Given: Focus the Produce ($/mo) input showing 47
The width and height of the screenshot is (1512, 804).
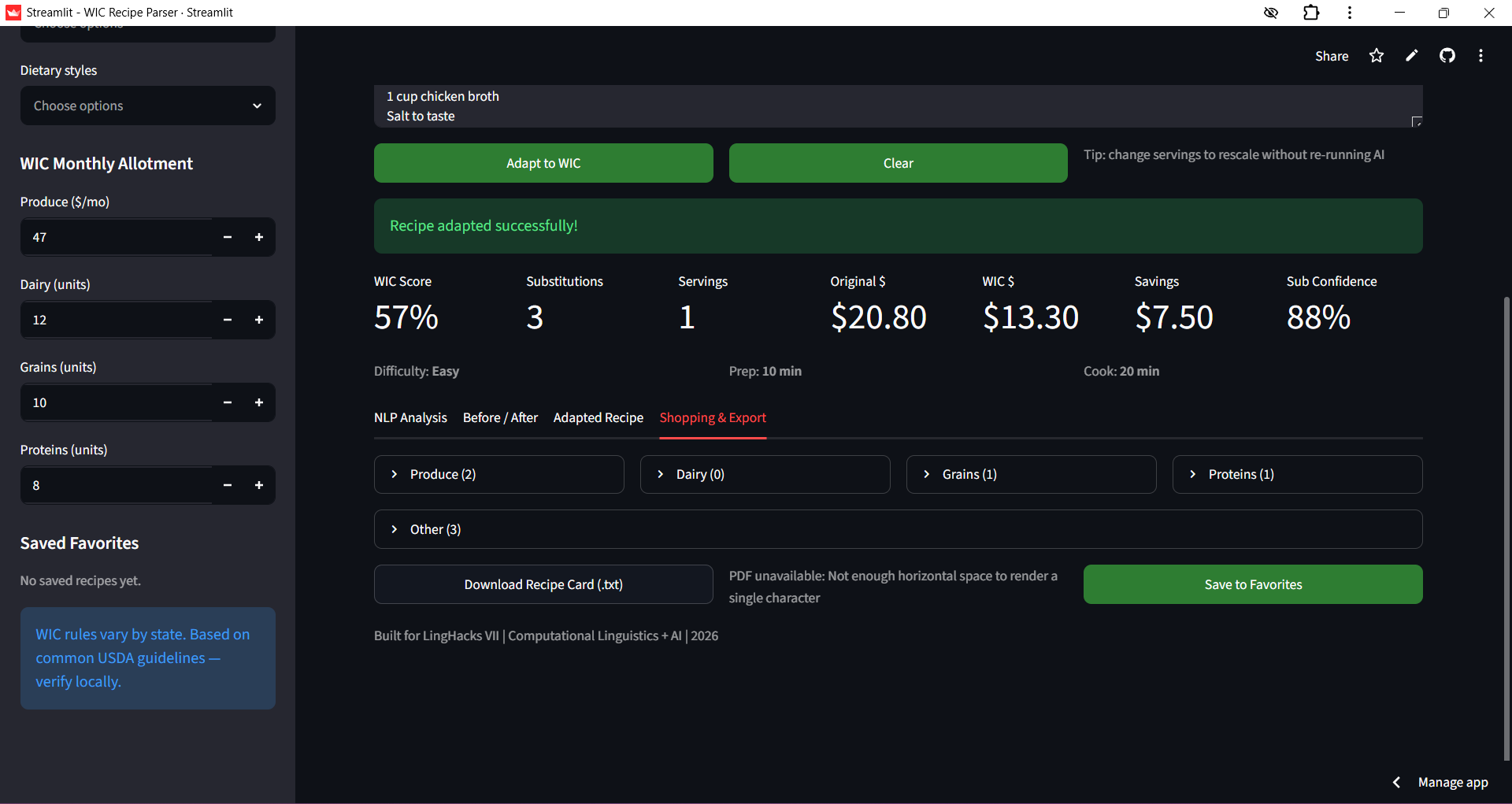Looking at the screenshot, I should pos(117,237).
